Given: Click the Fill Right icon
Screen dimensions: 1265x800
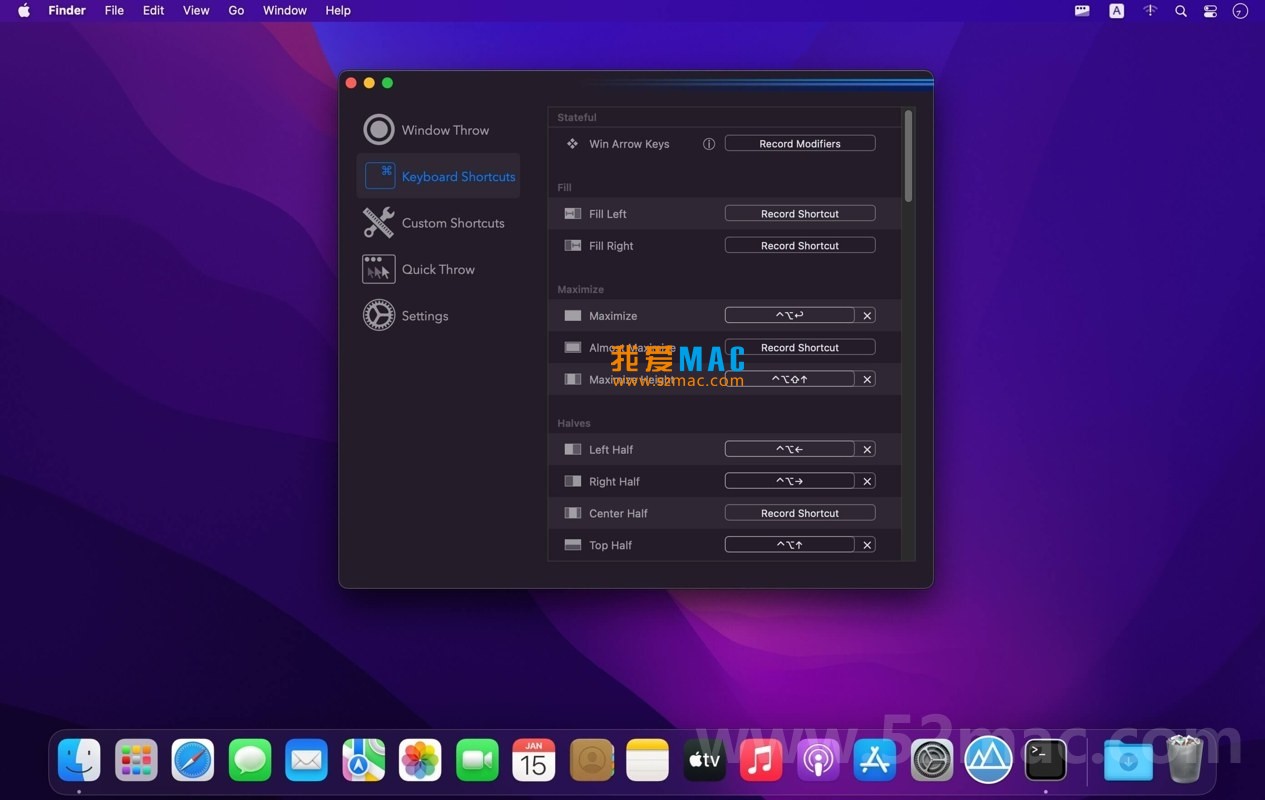Looking at the screenshot, I should 572,245.
